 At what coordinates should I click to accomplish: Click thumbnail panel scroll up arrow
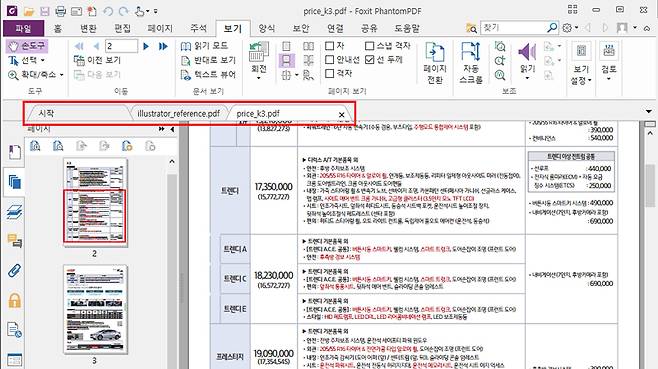click(172, 161)
